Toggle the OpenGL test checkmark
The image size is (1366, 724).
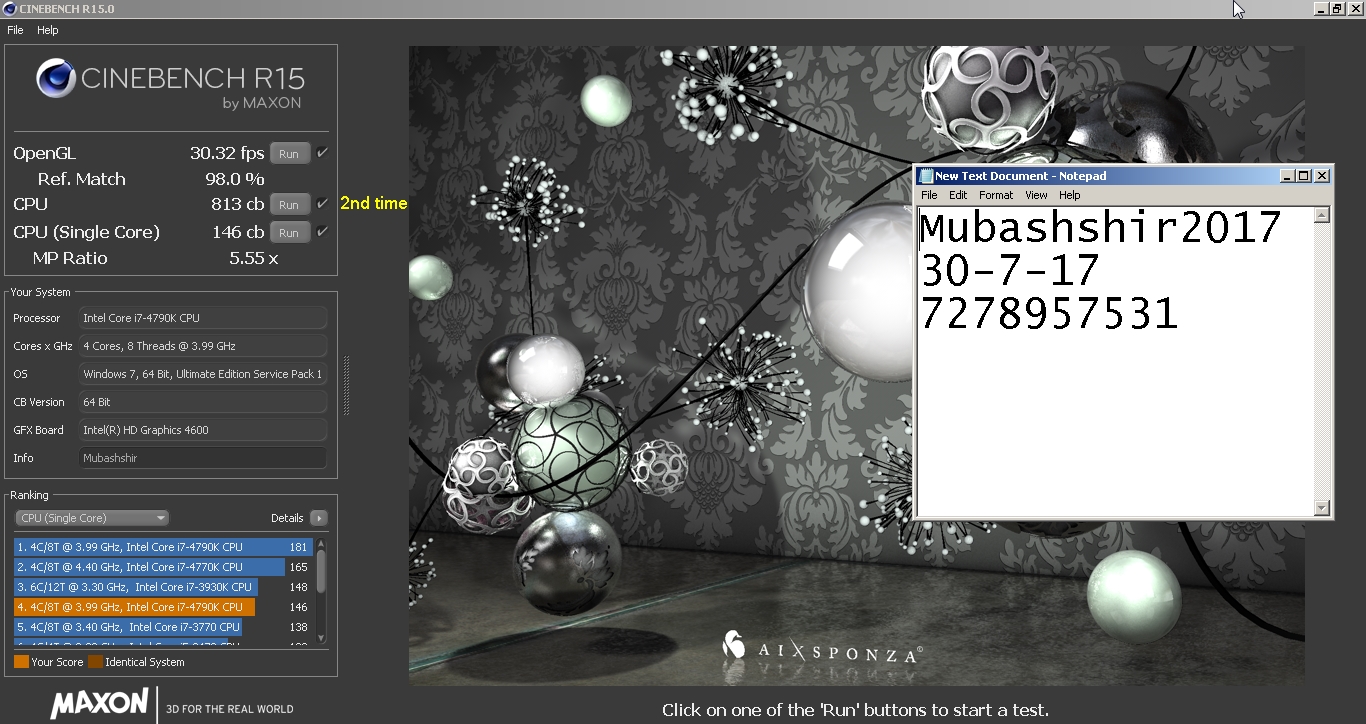tap(322, 153)
